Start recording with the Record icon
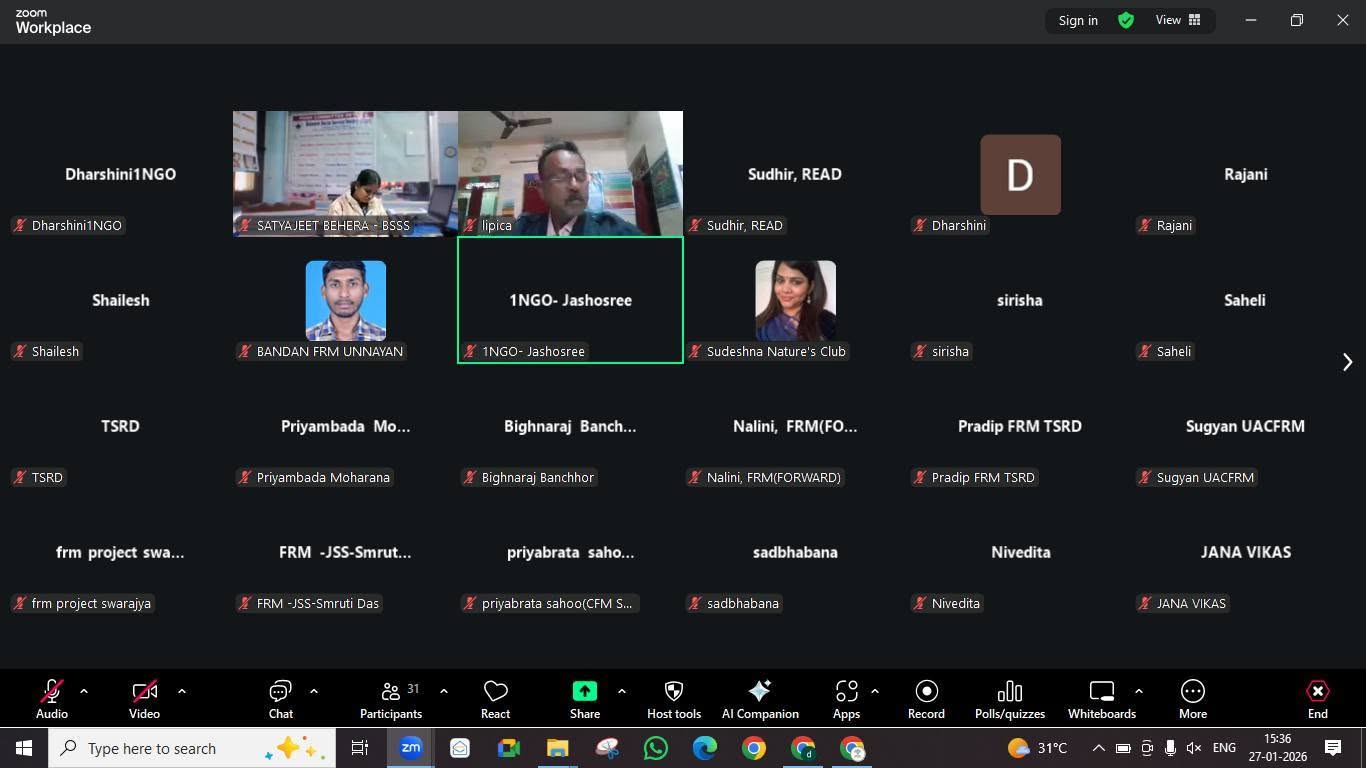Viewport: 1366px width, 768px height. [926, 691]
